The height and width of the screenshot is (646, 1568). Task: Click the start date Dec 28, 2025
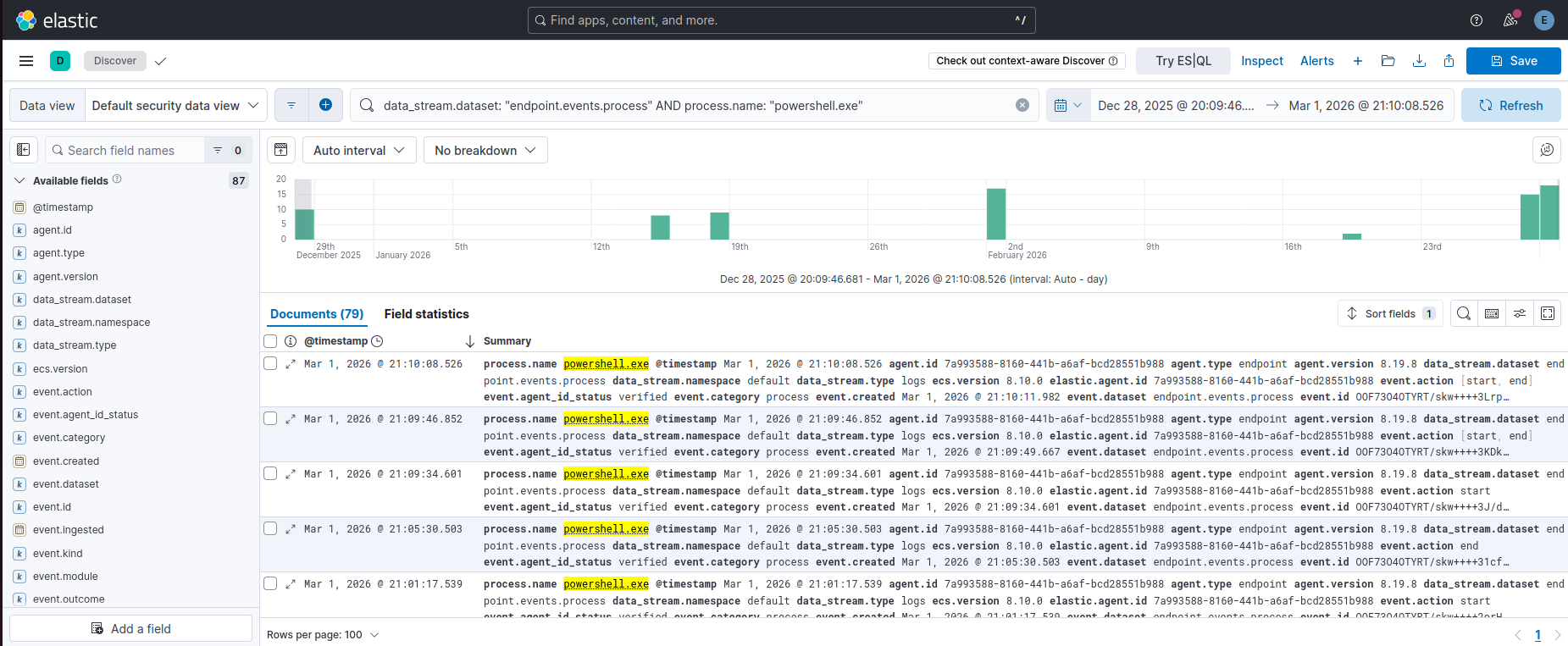tap(1176, 105)
